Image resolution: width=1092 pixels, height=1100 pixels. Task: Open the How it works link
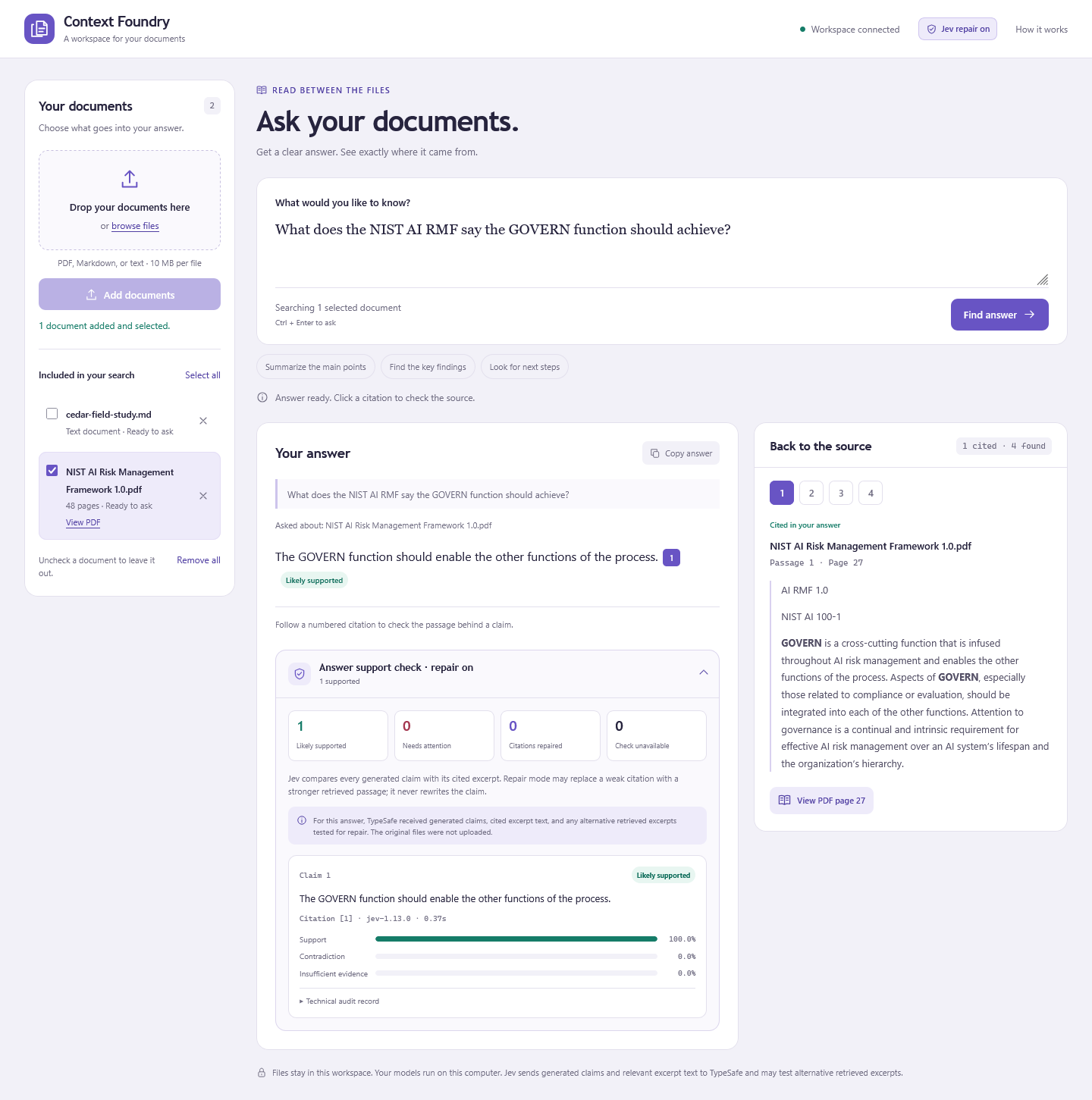coord(1041,30)
